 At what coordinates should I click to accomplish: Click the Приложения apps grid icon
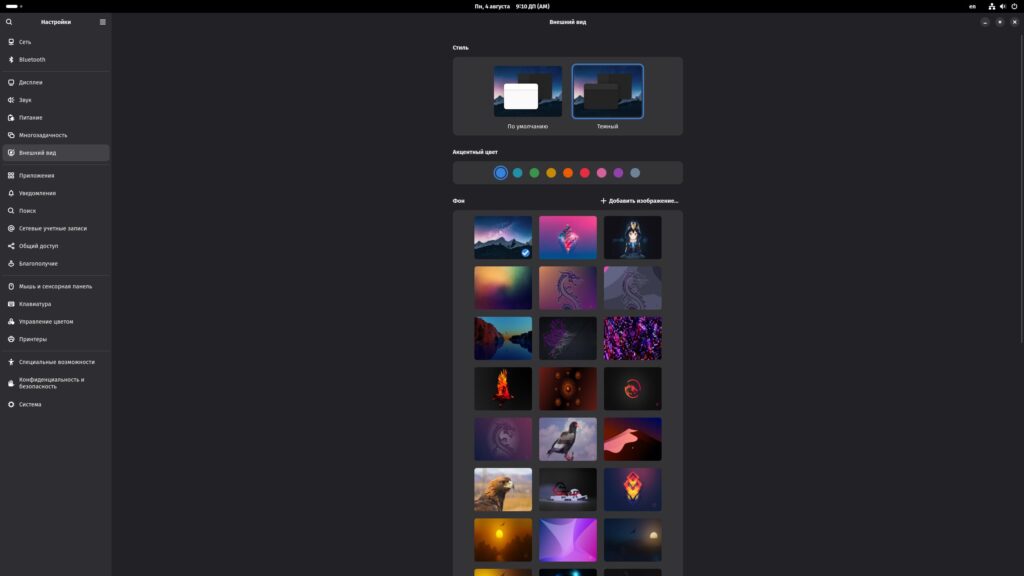(11, 176)
